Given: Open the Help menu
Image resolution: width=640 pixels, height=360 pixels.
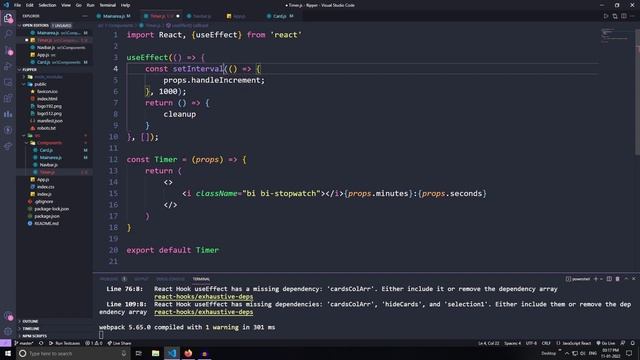Looking at the screenshot, I should [x=126, y=5].
